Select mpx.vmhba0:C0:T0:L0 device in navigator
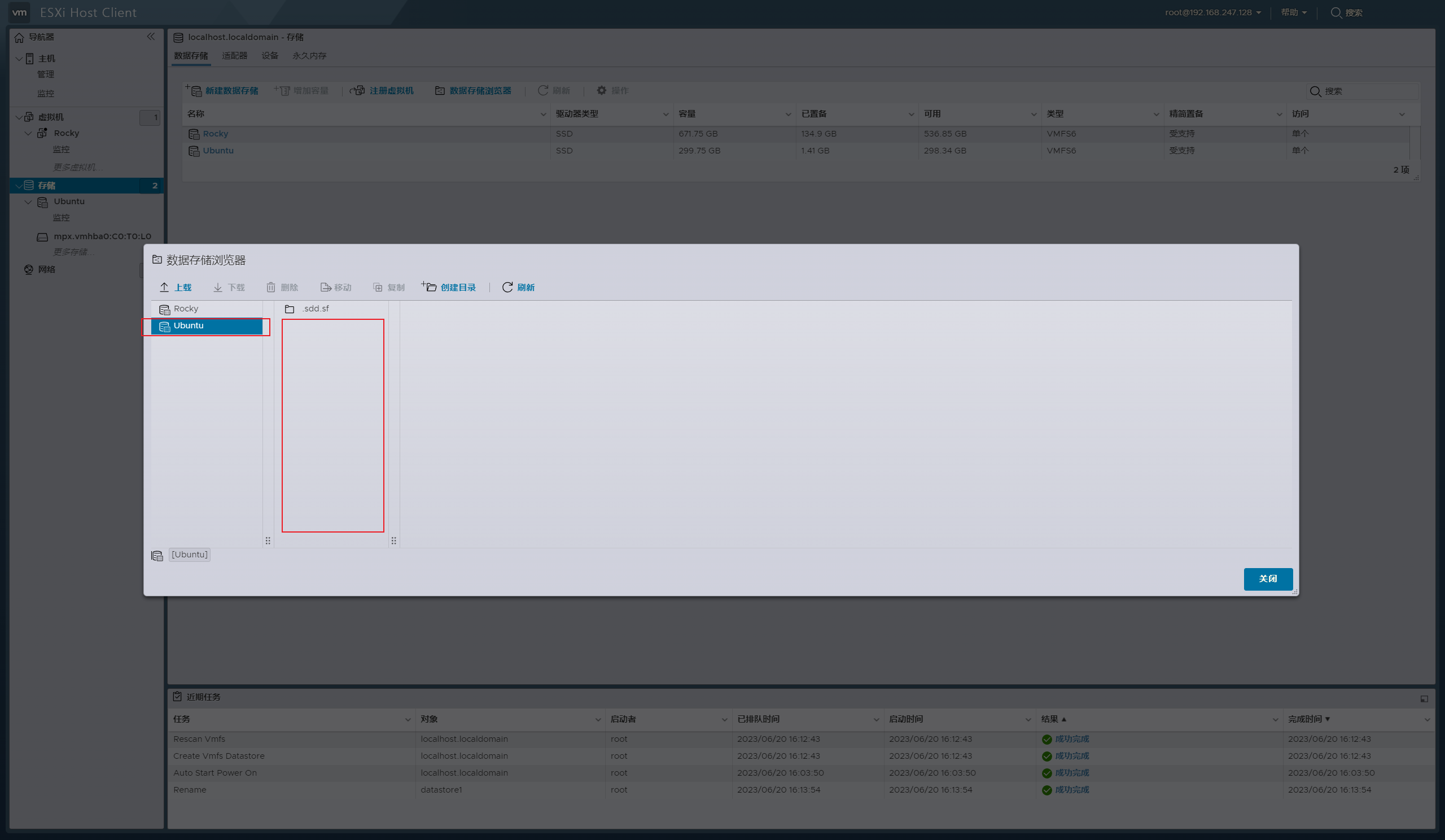 (x=102, y=236)
